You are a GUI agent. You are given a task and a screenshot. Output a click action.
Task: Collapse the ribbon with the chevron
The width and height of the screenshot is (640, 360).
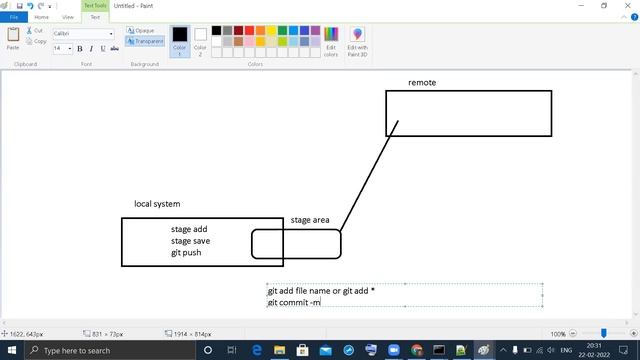624,17
